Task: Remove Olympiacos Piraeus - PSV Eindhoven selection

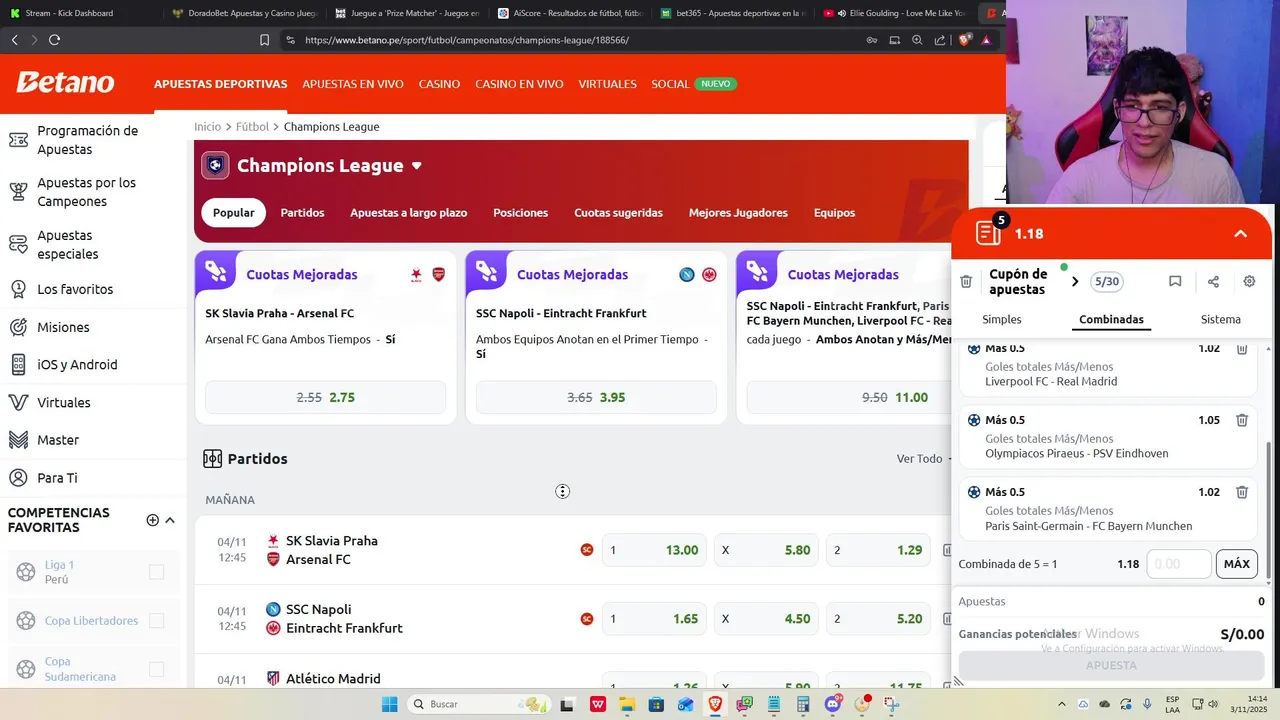Action: pyautogui.click(x=1242, y=420)
